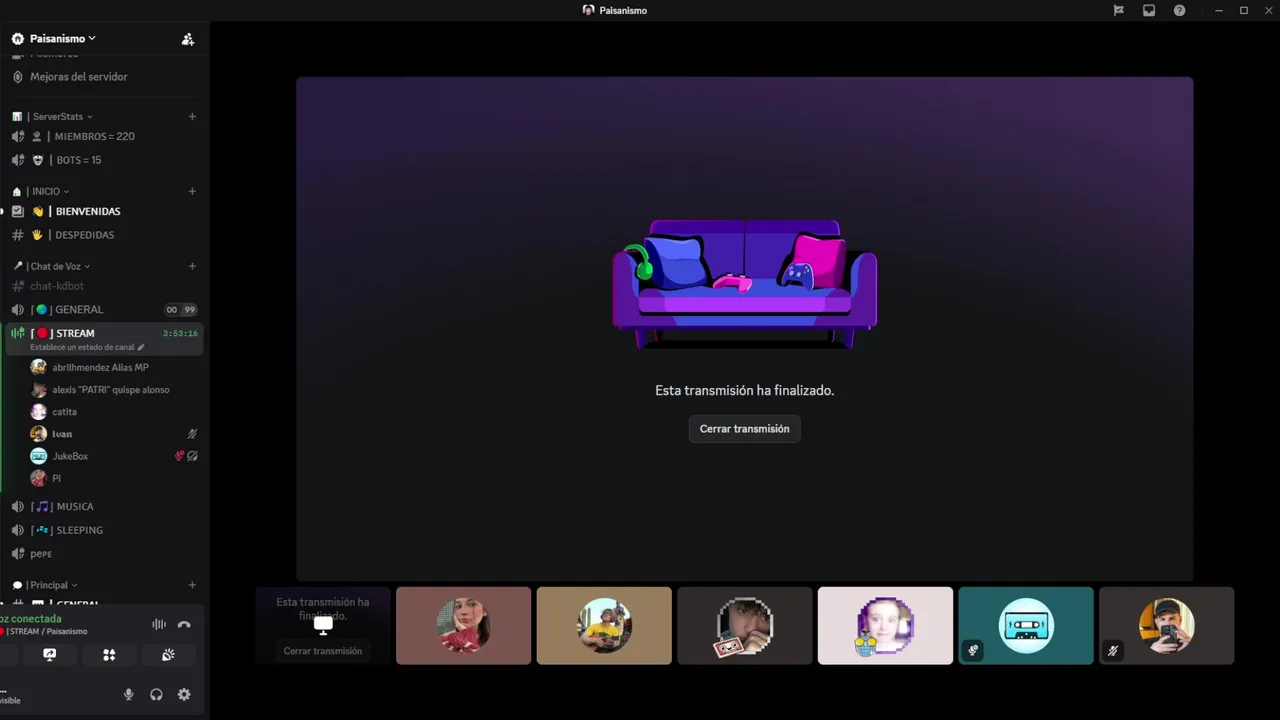Select participant tile holding a cassette tape
Image resolution: width=1280 pixels, height=720 pixels.
tap(745, 625)
